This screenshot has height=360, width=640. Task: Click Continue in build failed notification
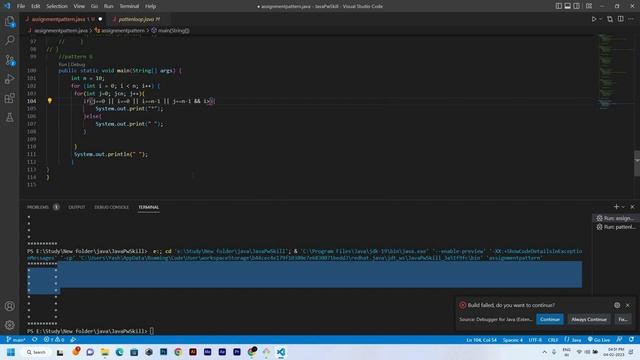click(x=550, y=319)
